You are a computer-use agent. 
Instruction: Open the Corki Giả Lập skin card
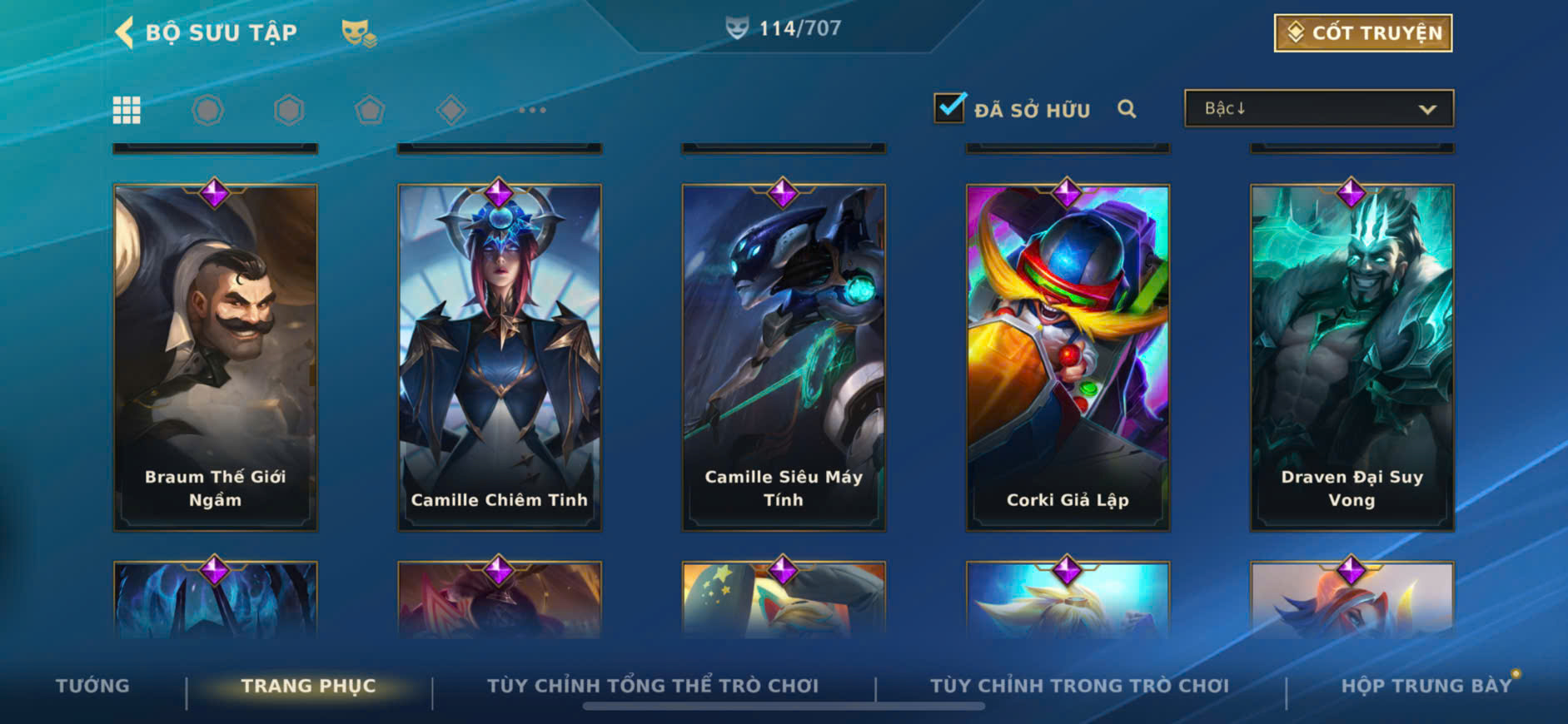(1068, 357)
